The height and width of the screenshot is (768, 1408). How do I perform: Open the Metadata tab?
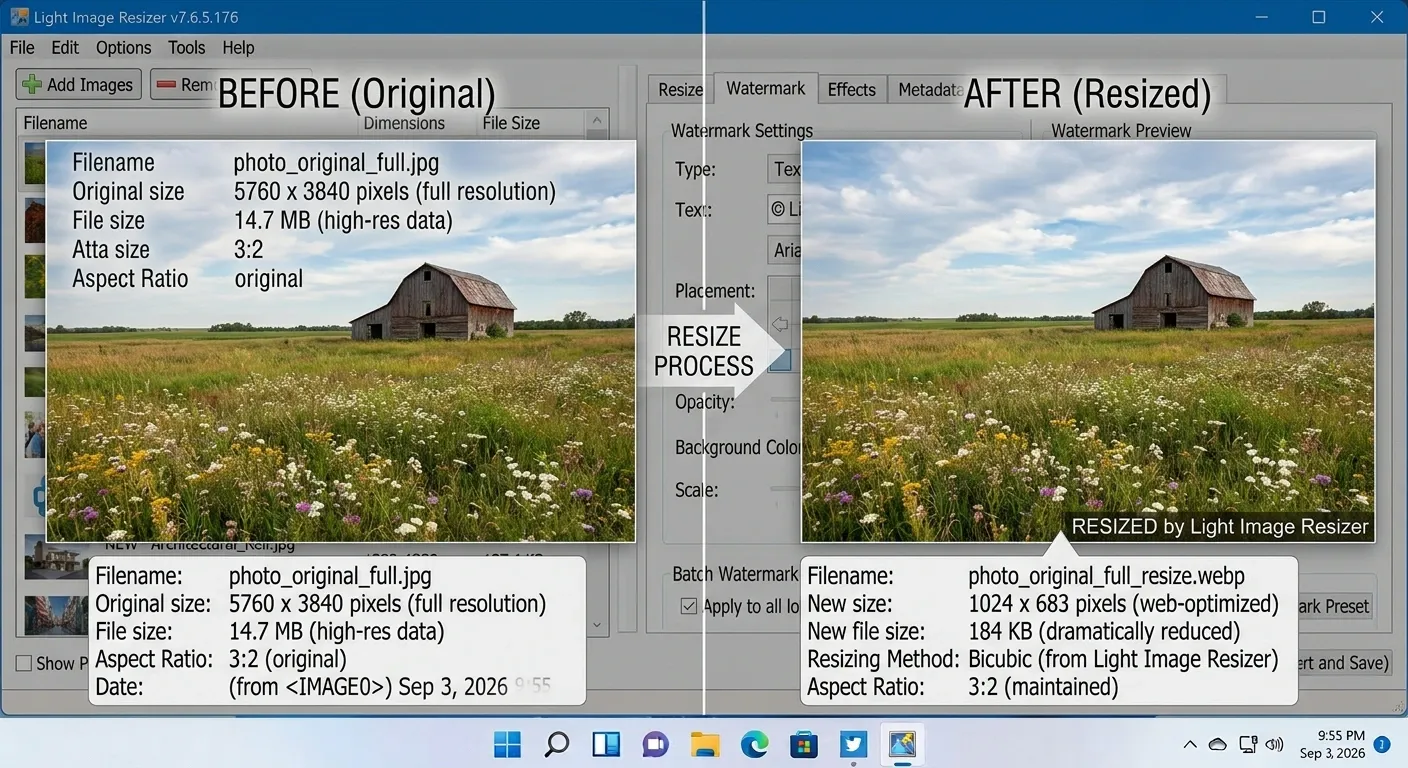[x=929, y=89]
